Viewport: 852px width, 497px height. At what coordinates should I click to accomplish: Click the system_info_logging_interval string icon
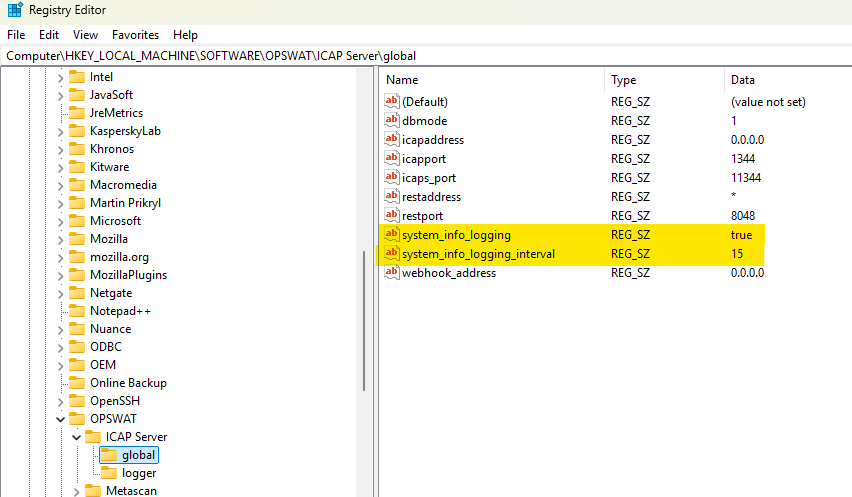[391, 253]
